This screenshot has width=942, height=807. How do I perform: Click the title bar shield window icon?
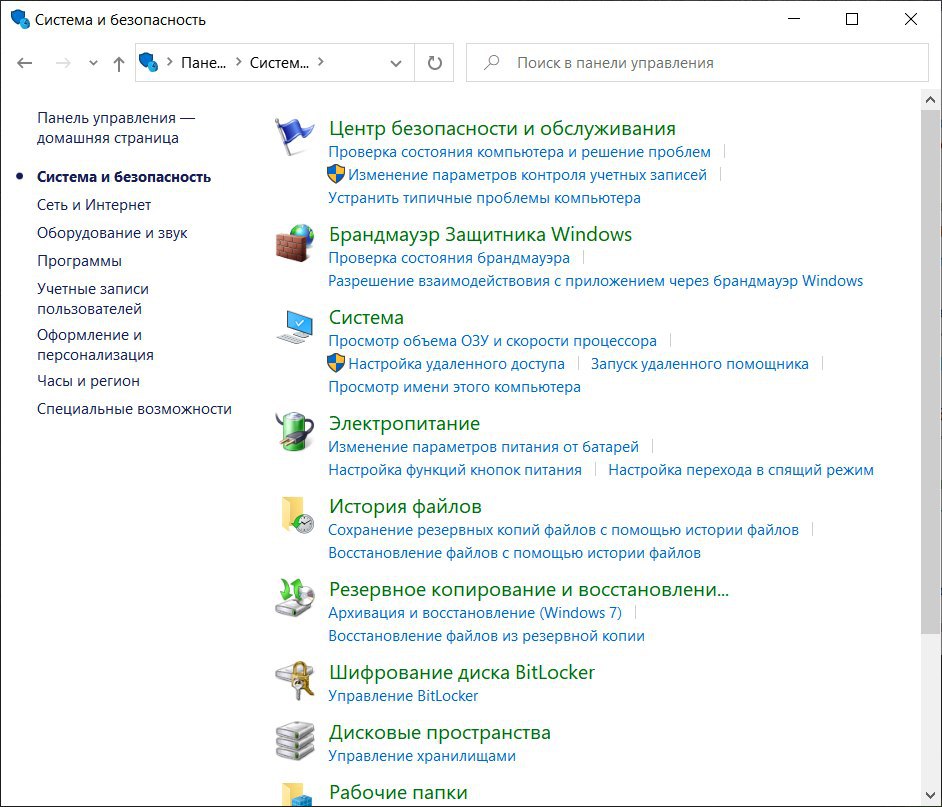[20, 19]
